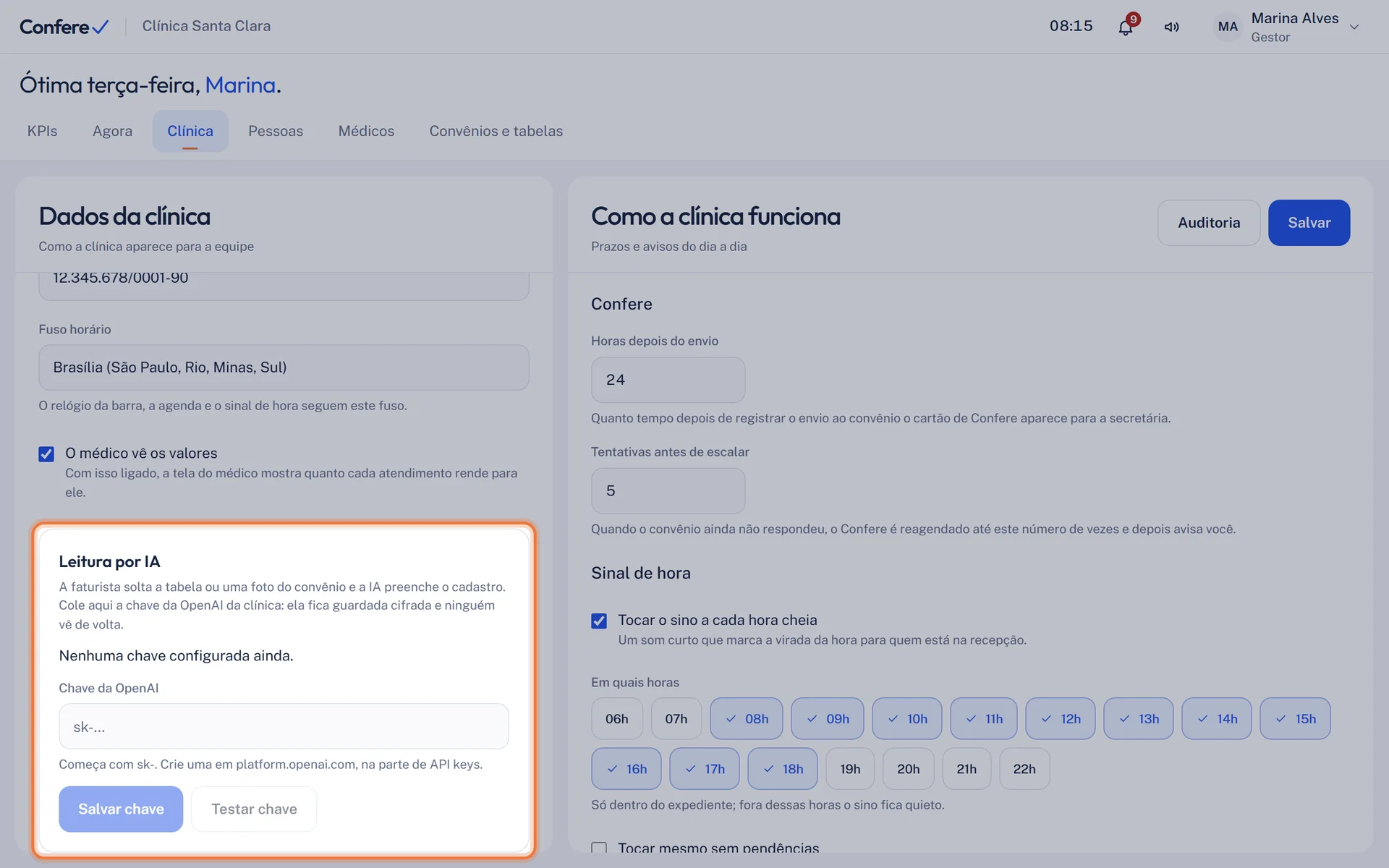The width and height of the screenshot is (1389, 868).
Task: Toggle the 10h hour chip
Action: pos(907,718)
